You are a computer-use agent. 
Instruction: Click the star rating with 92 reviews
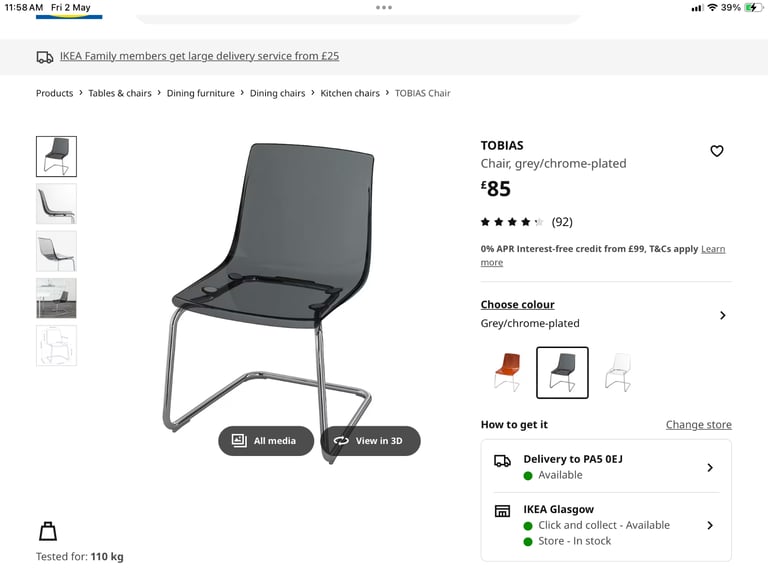coord(527,222)
